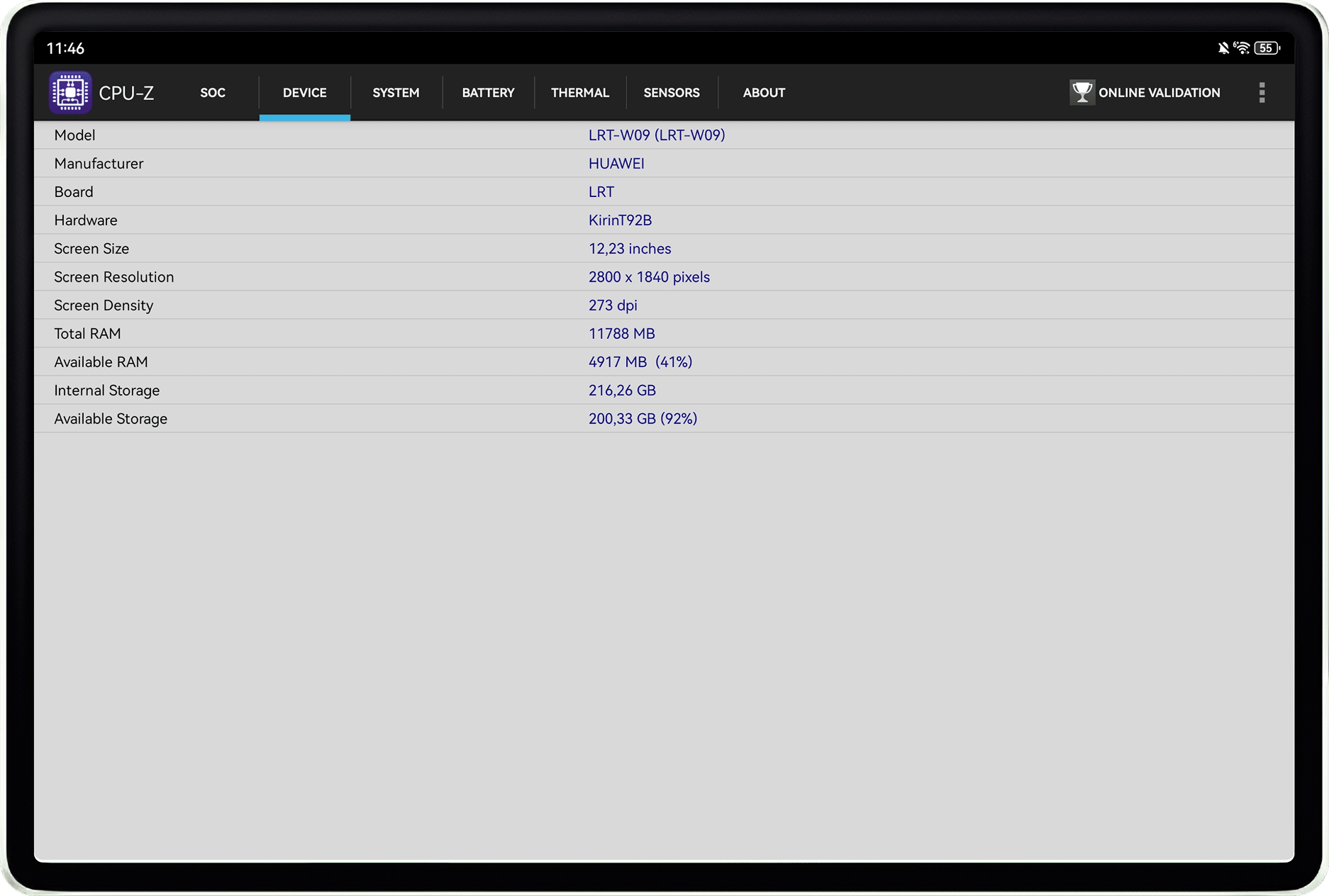
Task: Tap the CPU-Z app title
Action: pyautogui.click(x=126, y=93)
